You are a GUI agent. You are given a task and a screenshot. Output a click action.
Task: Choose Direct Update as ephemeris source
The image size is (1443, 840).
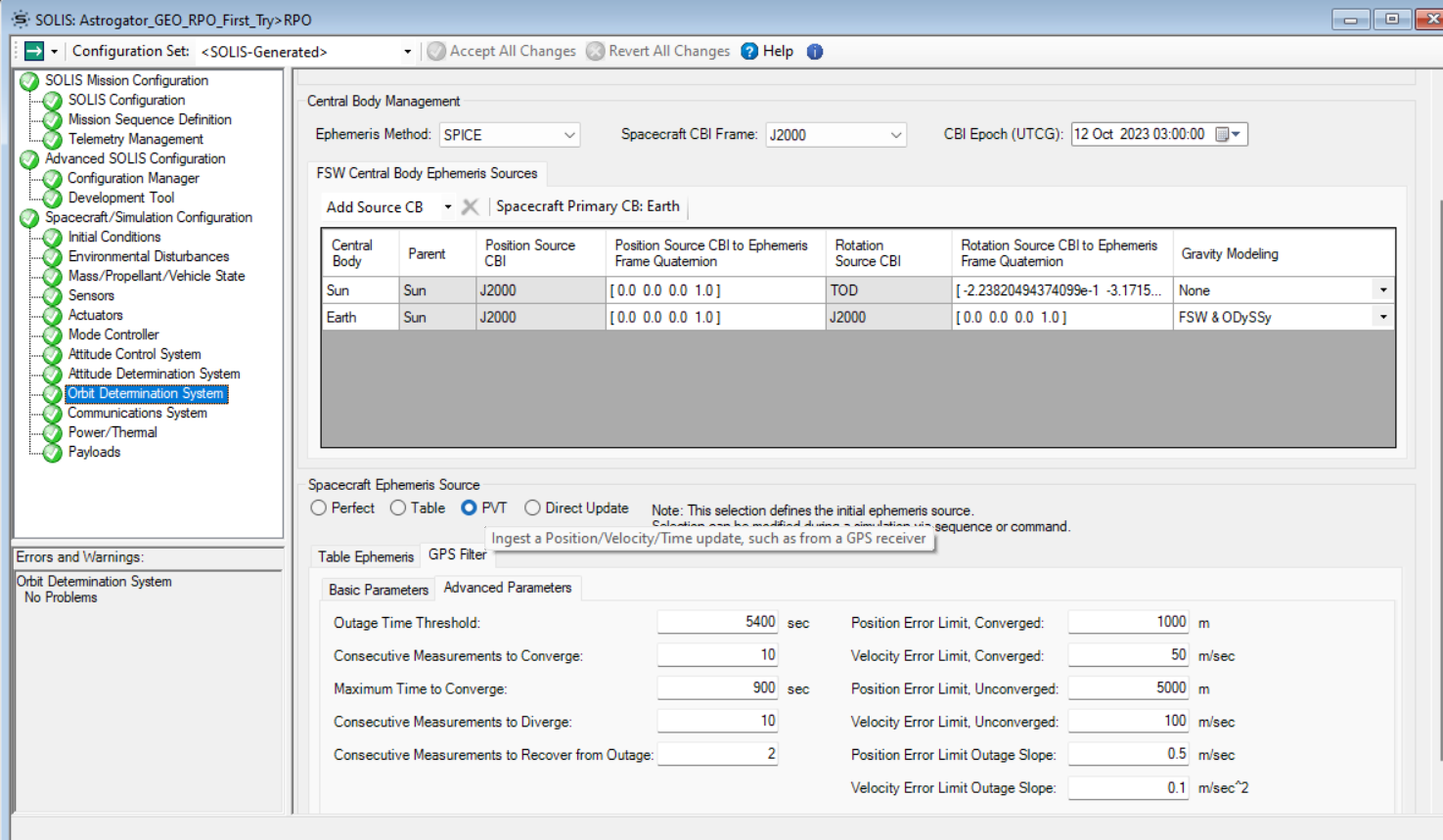pos(532,508)
